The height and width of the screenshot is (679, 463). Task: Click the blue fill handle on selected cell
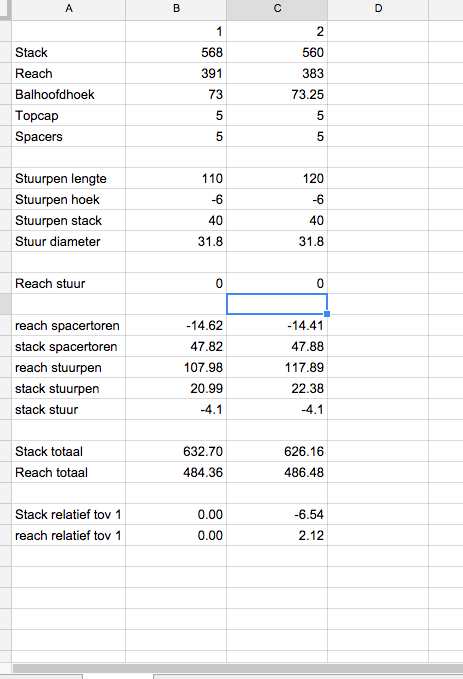click(x=327, y=314)
